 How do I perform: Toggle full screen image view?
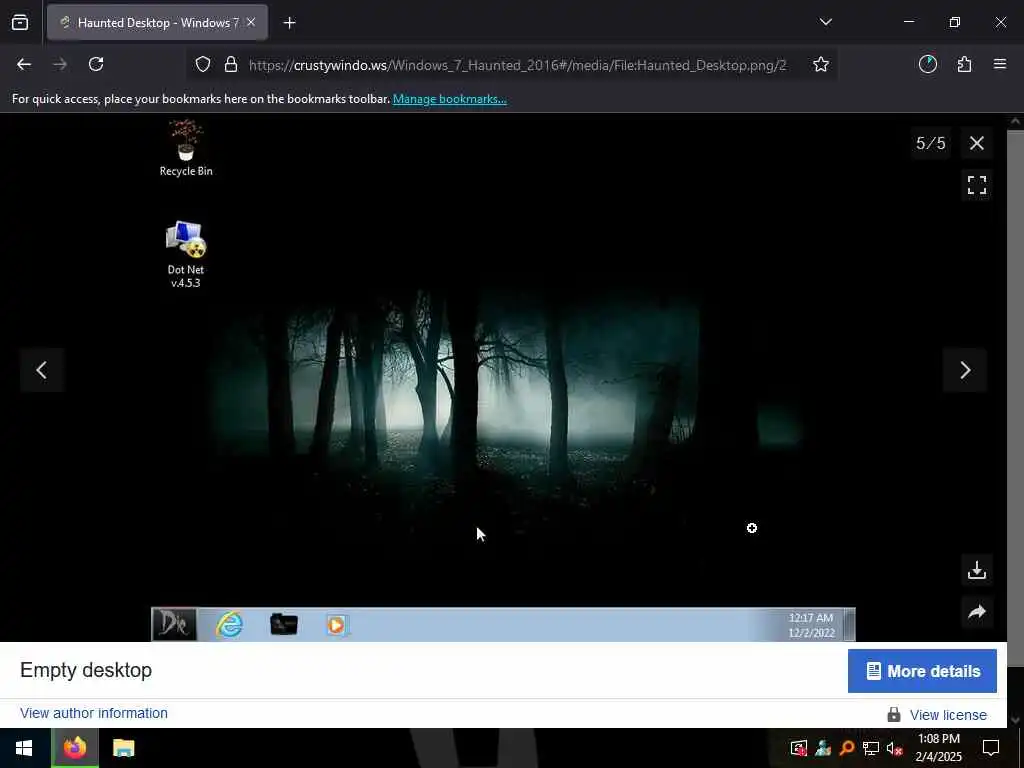pos(977,185)
